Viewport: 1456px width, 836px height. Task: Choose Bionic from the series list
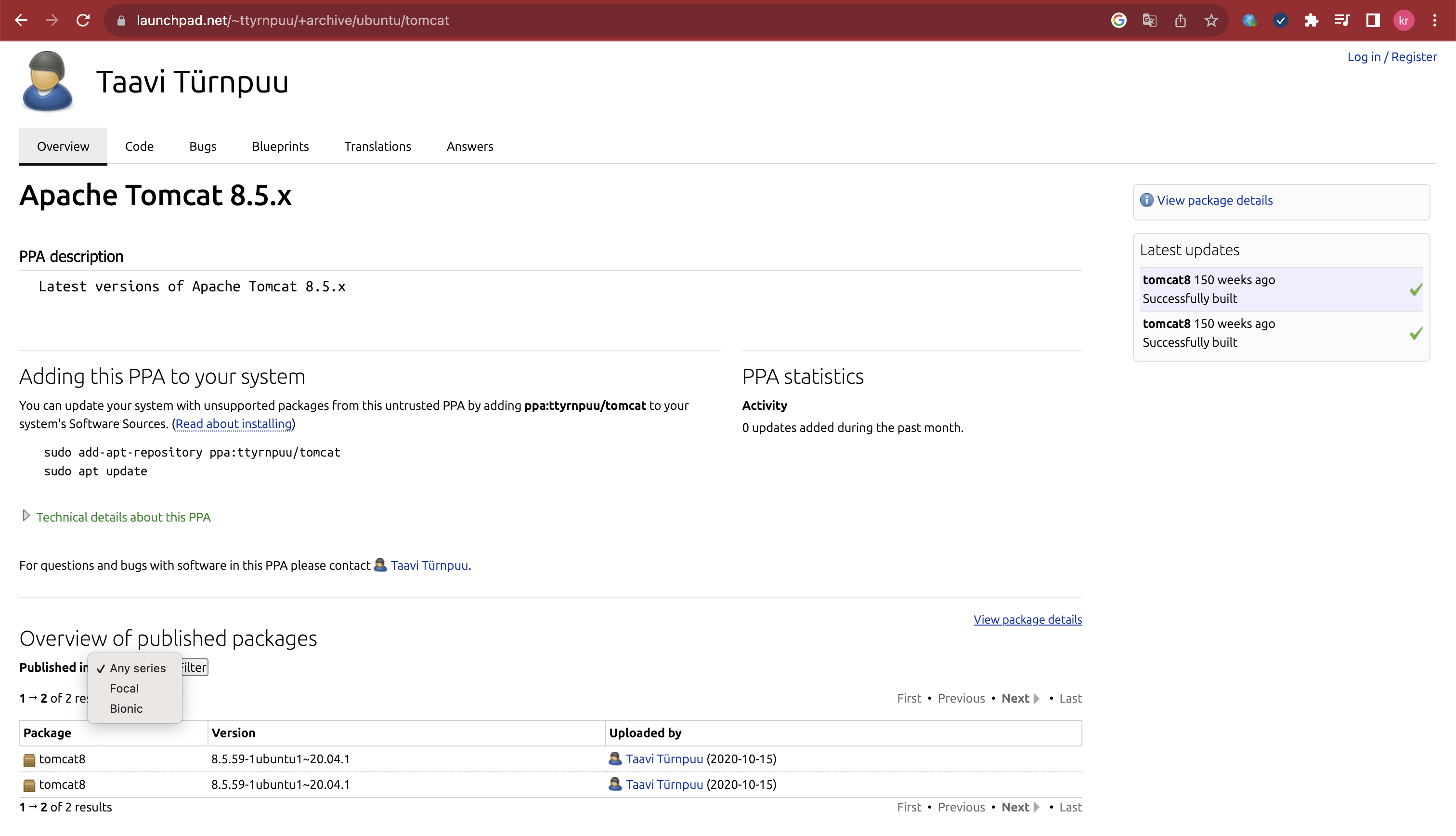pyautogui.click(x=126, y=708)
